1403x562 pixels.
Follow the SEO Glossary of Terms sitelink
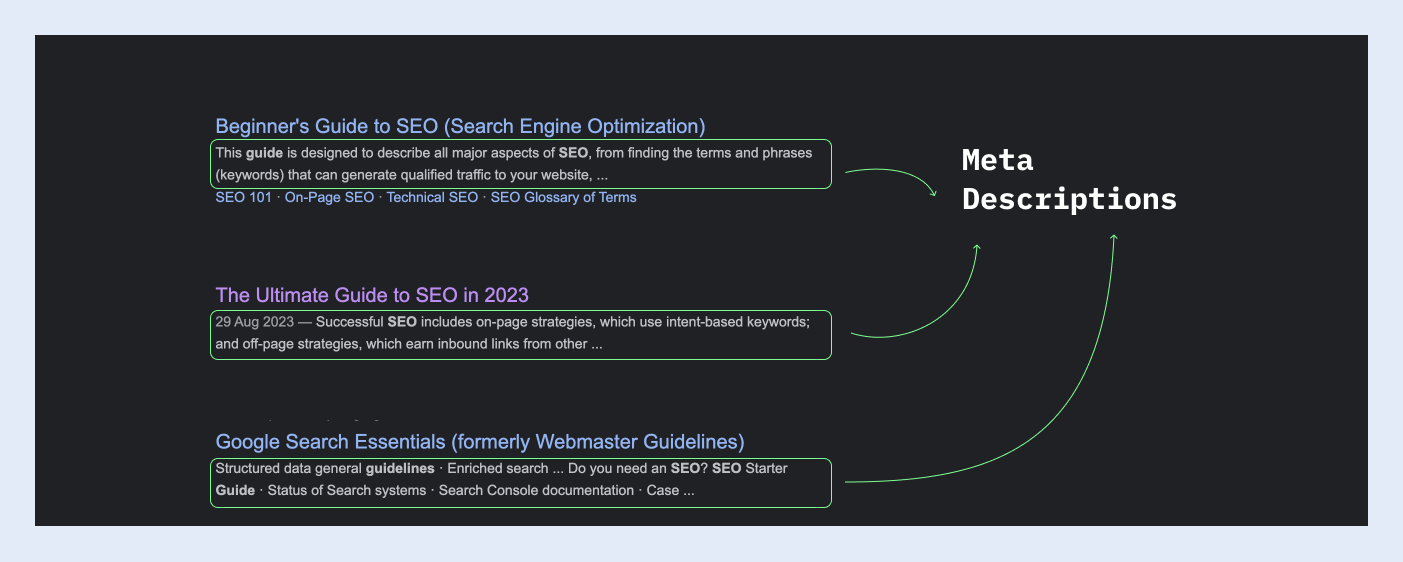point(563,197)
